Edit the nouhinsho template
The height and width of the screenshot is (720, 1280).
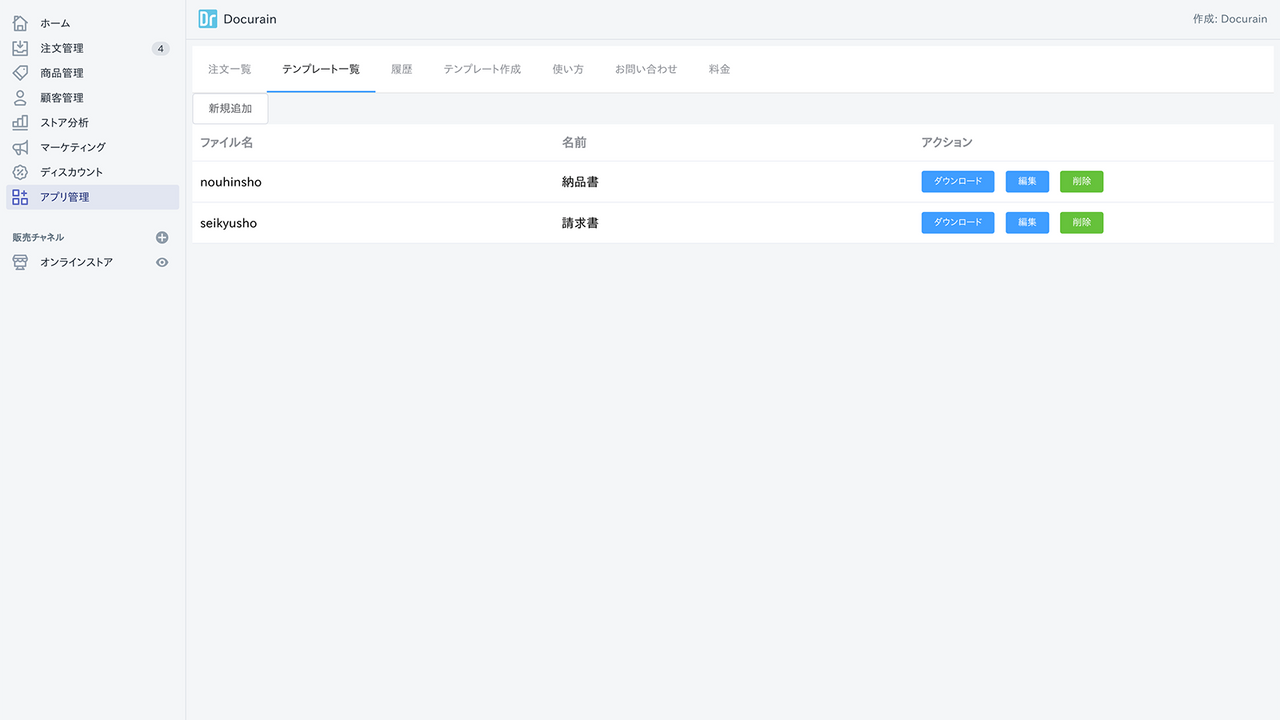[x=1027, y=181]
